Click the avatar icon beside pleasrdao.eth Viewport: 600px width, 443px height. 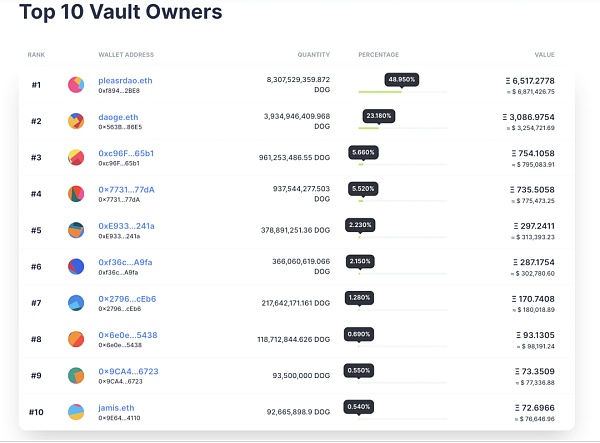pyautogui.click(x=76, y=85)
